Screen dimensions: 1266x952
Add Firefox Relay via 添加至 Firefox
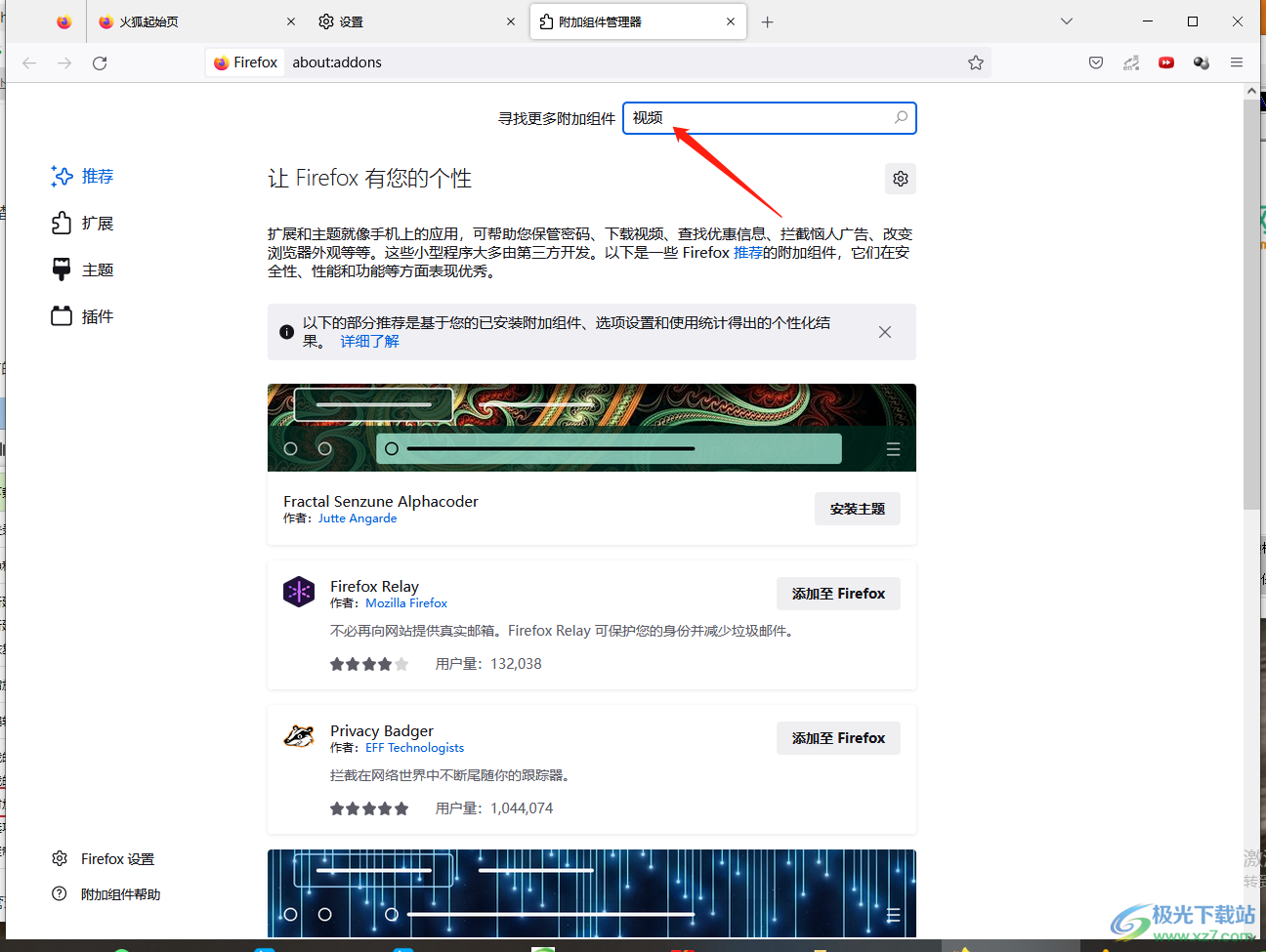838,594
